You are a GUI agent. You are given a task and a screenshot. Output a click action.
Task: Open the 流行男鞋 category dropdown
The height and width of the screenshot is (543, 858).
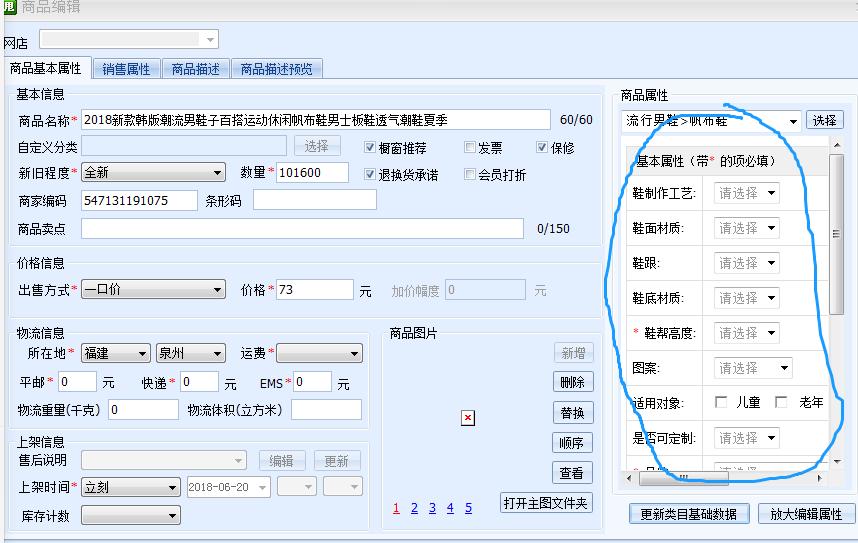pyautogui.click(x=711, y=121)
